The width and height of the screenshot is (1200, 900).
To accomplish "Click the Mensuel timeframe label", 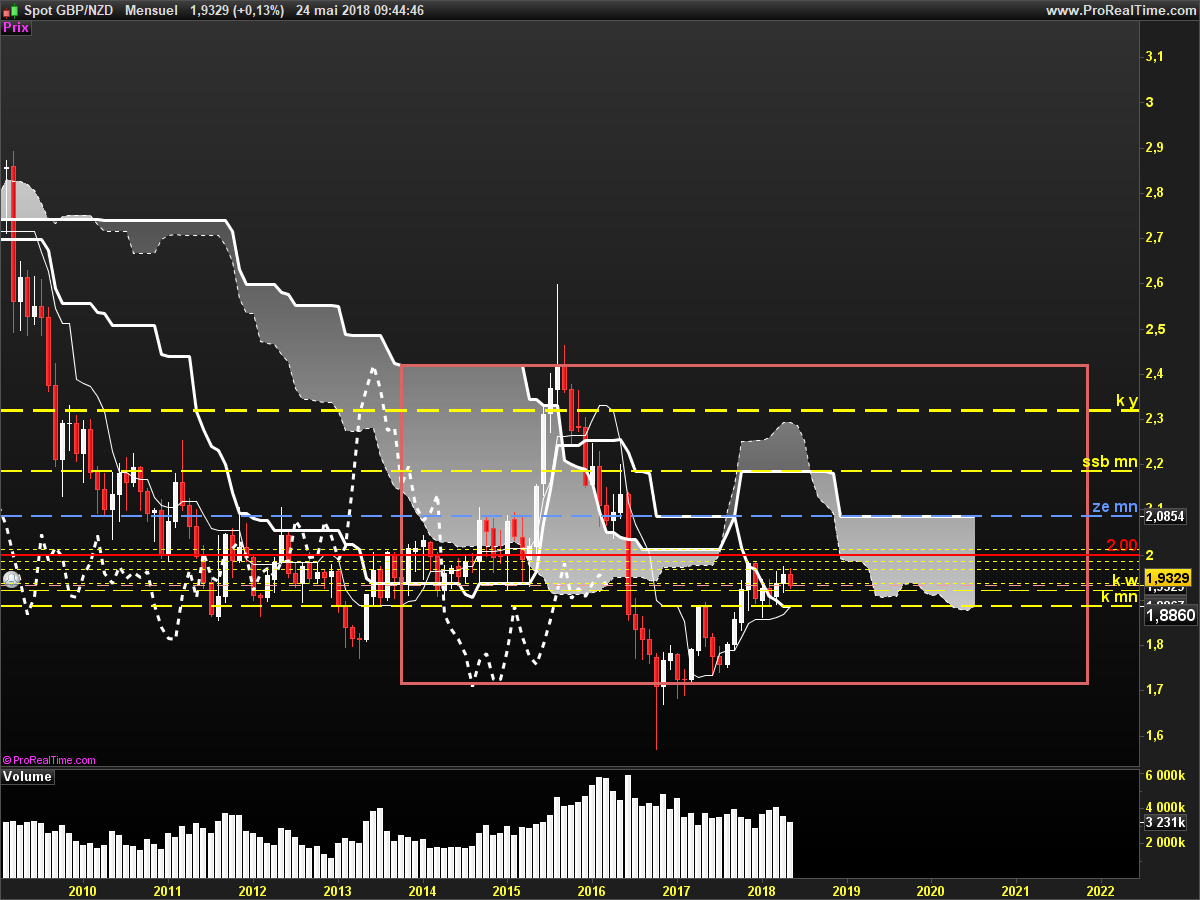I will (151, 10).
